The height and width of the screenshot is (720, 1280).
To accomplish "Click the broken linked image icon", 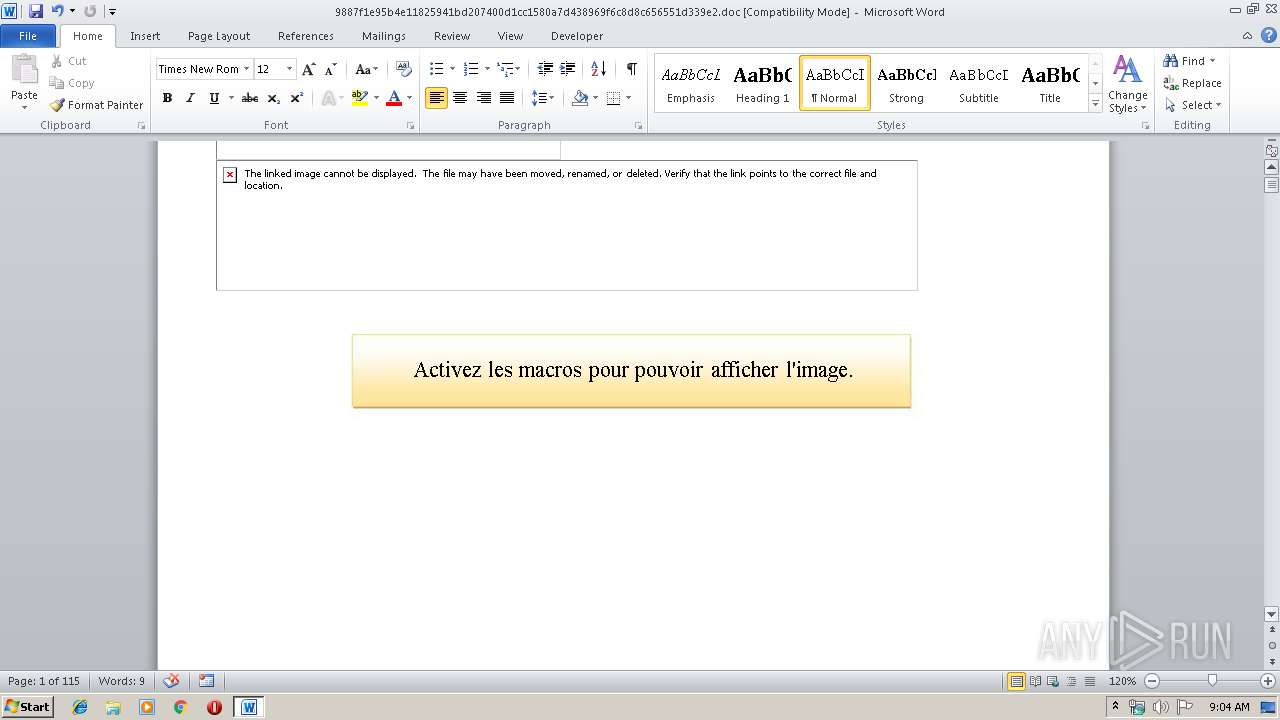I will coord(230,175).
